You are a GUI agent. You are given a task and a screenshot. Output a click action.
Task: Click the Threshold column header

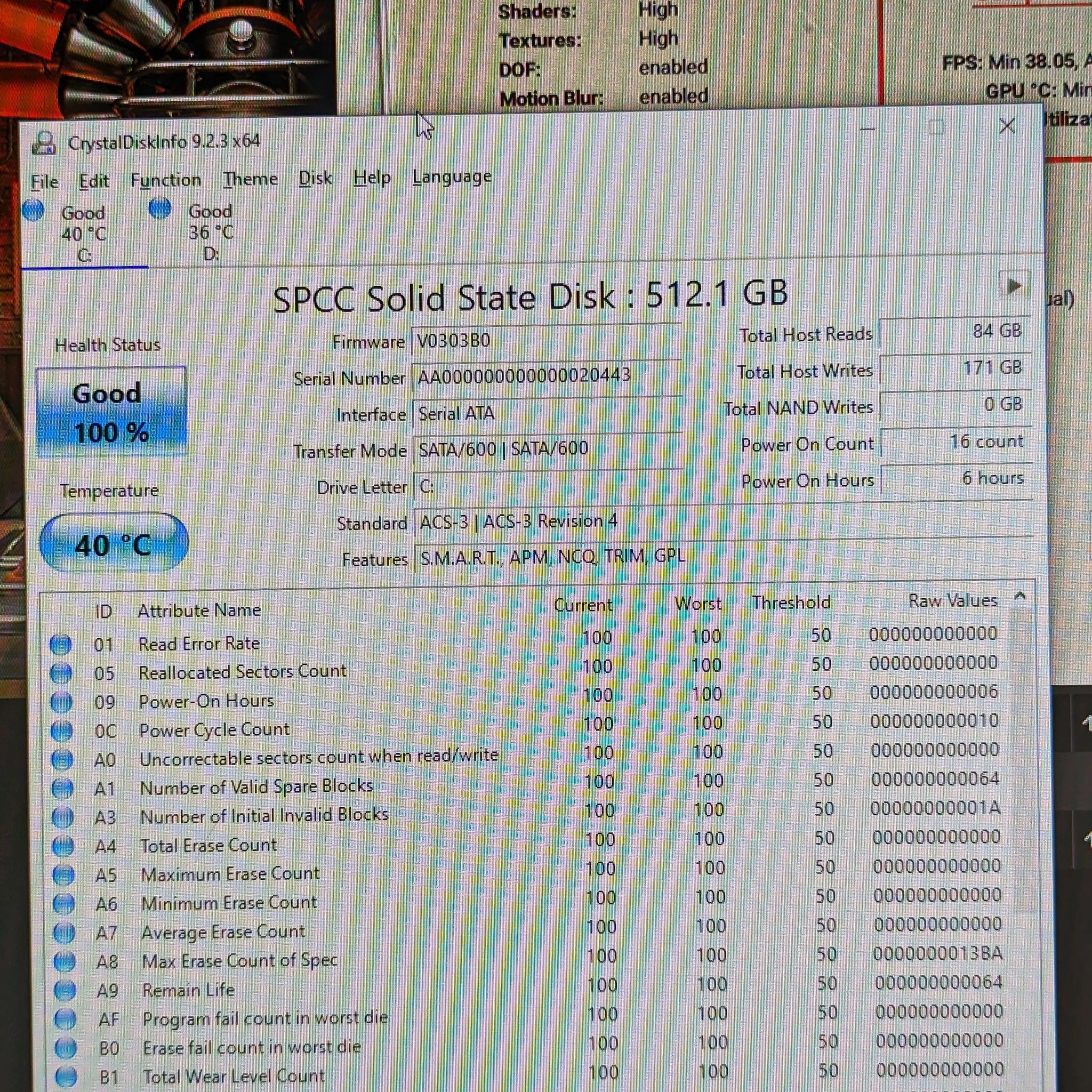coord(791,603)
